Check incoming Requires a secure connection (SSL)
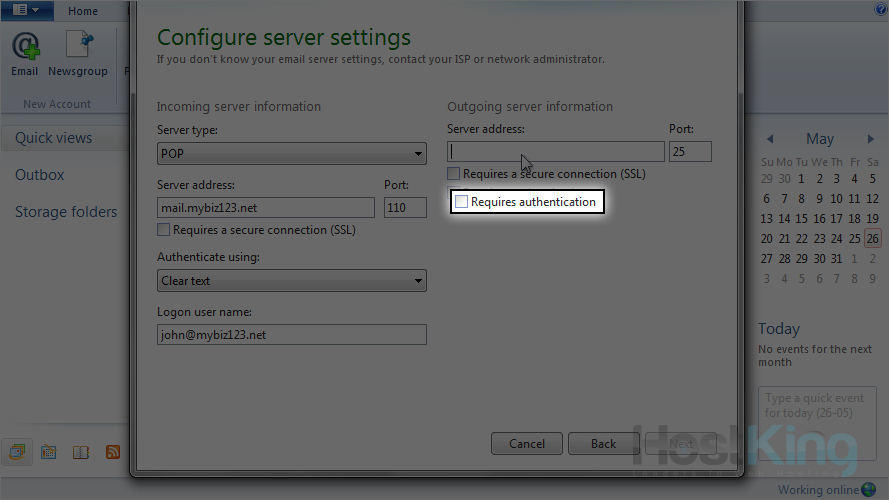The width and height of the screenshot is (889, 500). [x=164, y=230]
